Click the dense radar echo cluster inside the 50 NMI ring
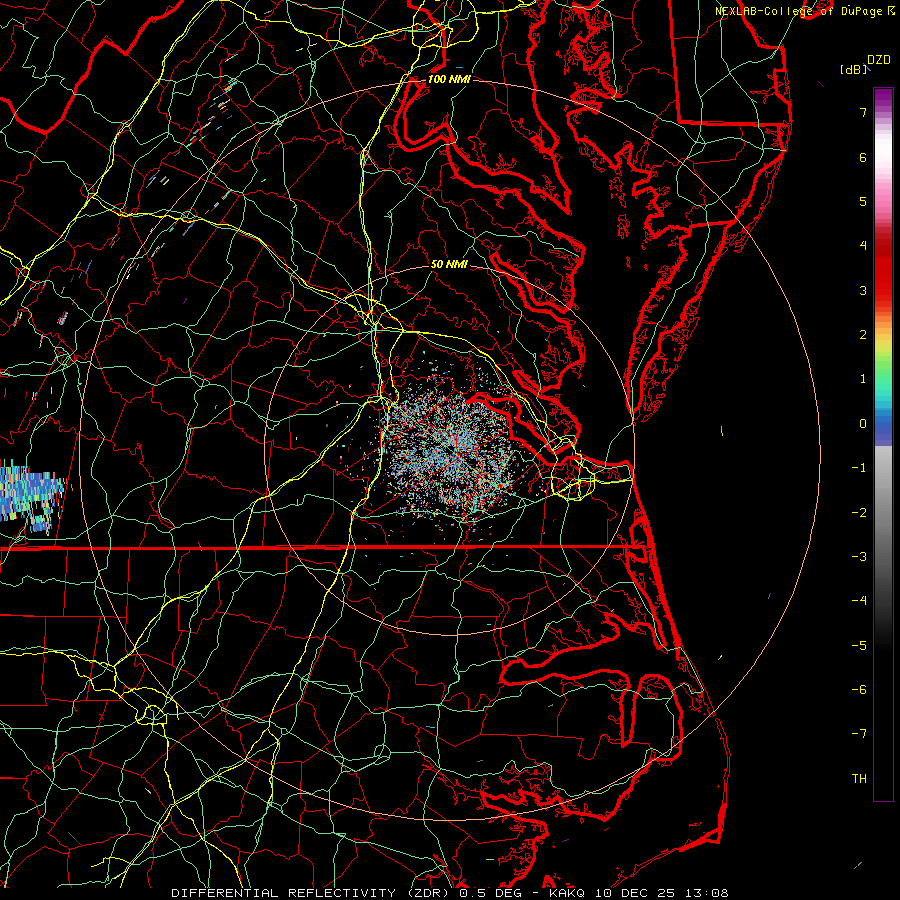 pyautogui.click(x=449, y=453)
